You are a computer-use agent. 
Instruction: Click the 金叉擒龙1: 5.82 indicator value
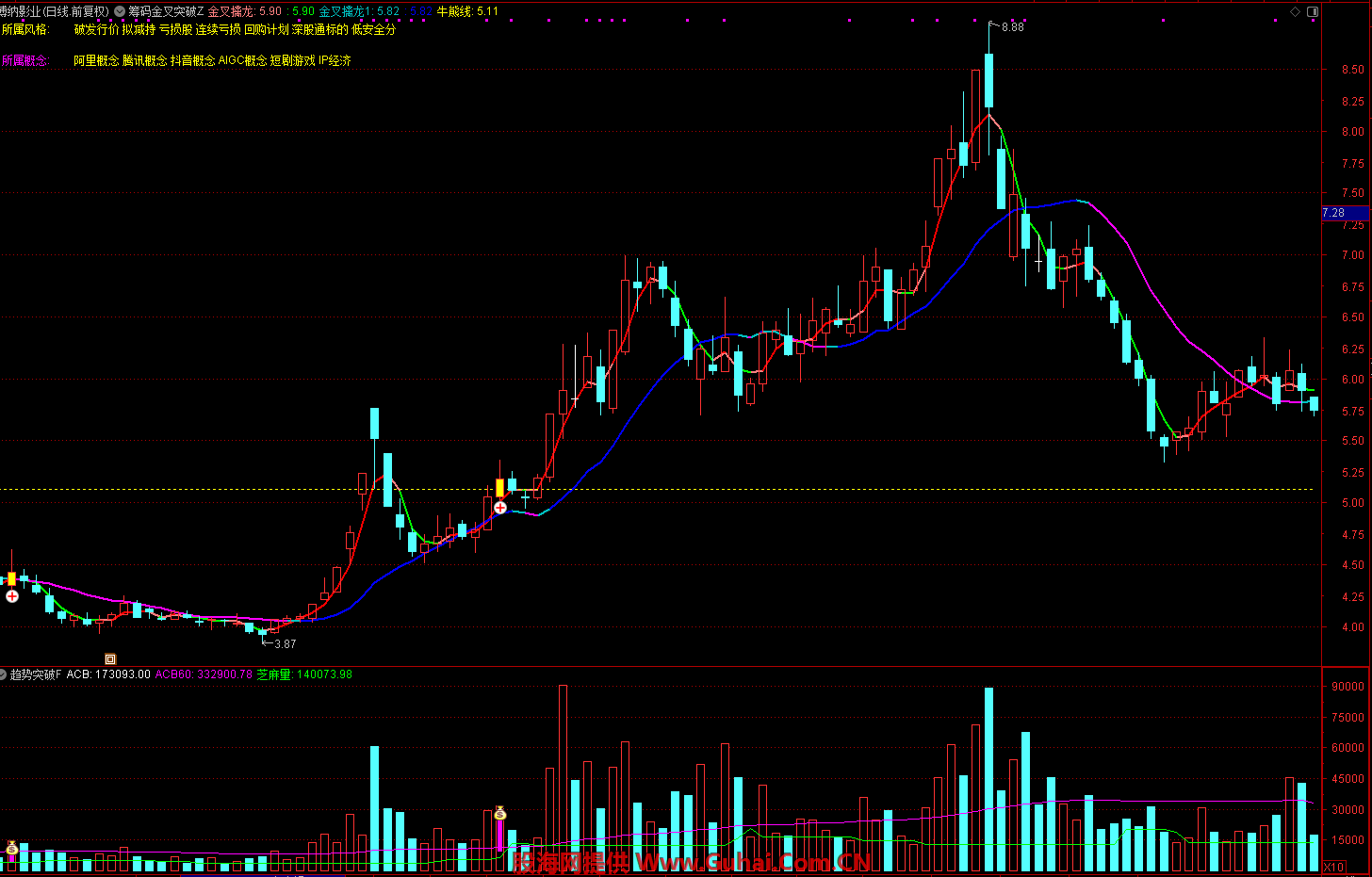[x=359, y=11]
